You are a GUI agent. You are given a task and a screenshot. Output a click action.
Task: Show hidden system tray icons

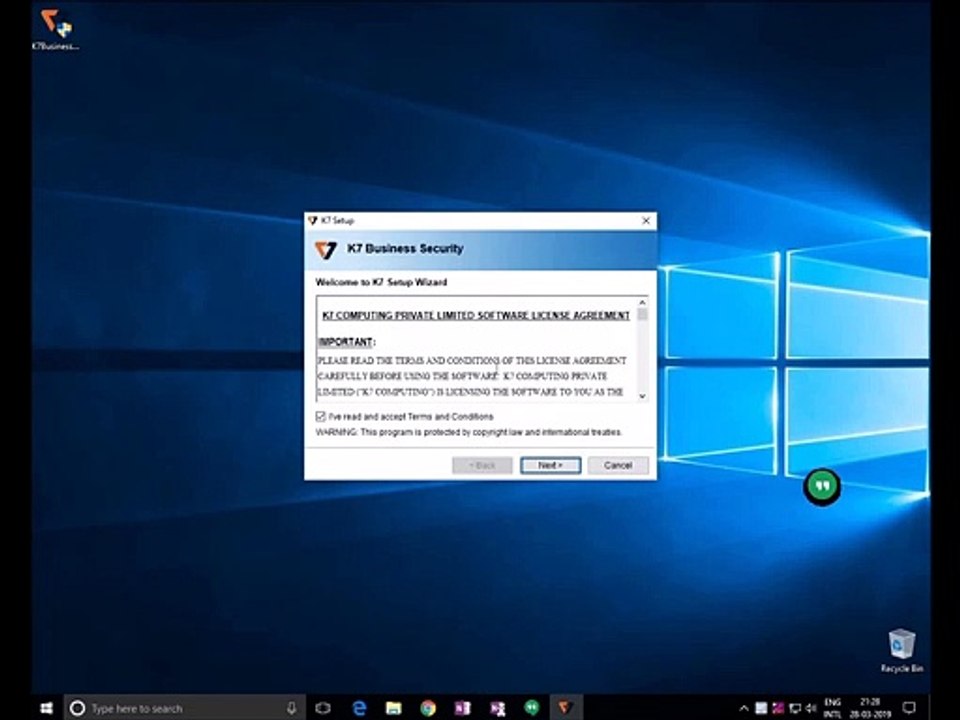[743, 708]
